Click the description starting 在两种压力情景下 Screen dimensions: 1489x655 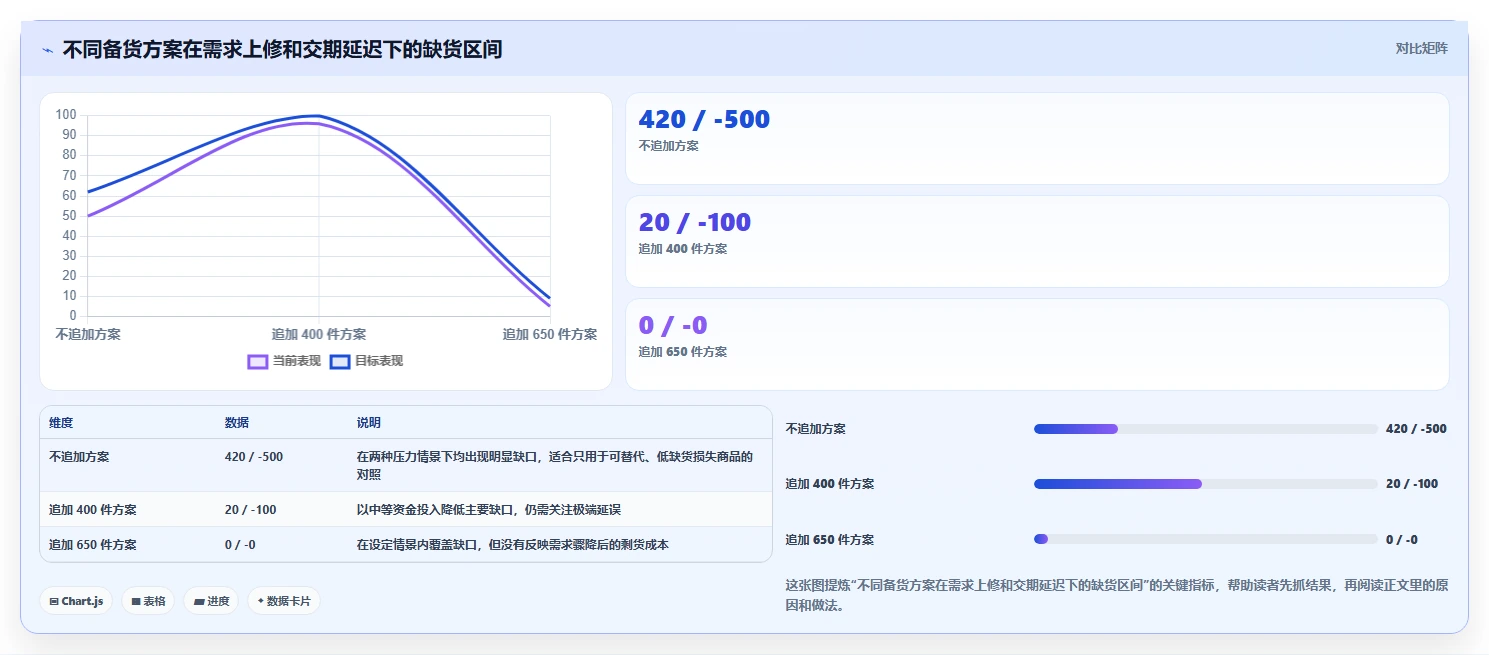(x=555, y=465)
